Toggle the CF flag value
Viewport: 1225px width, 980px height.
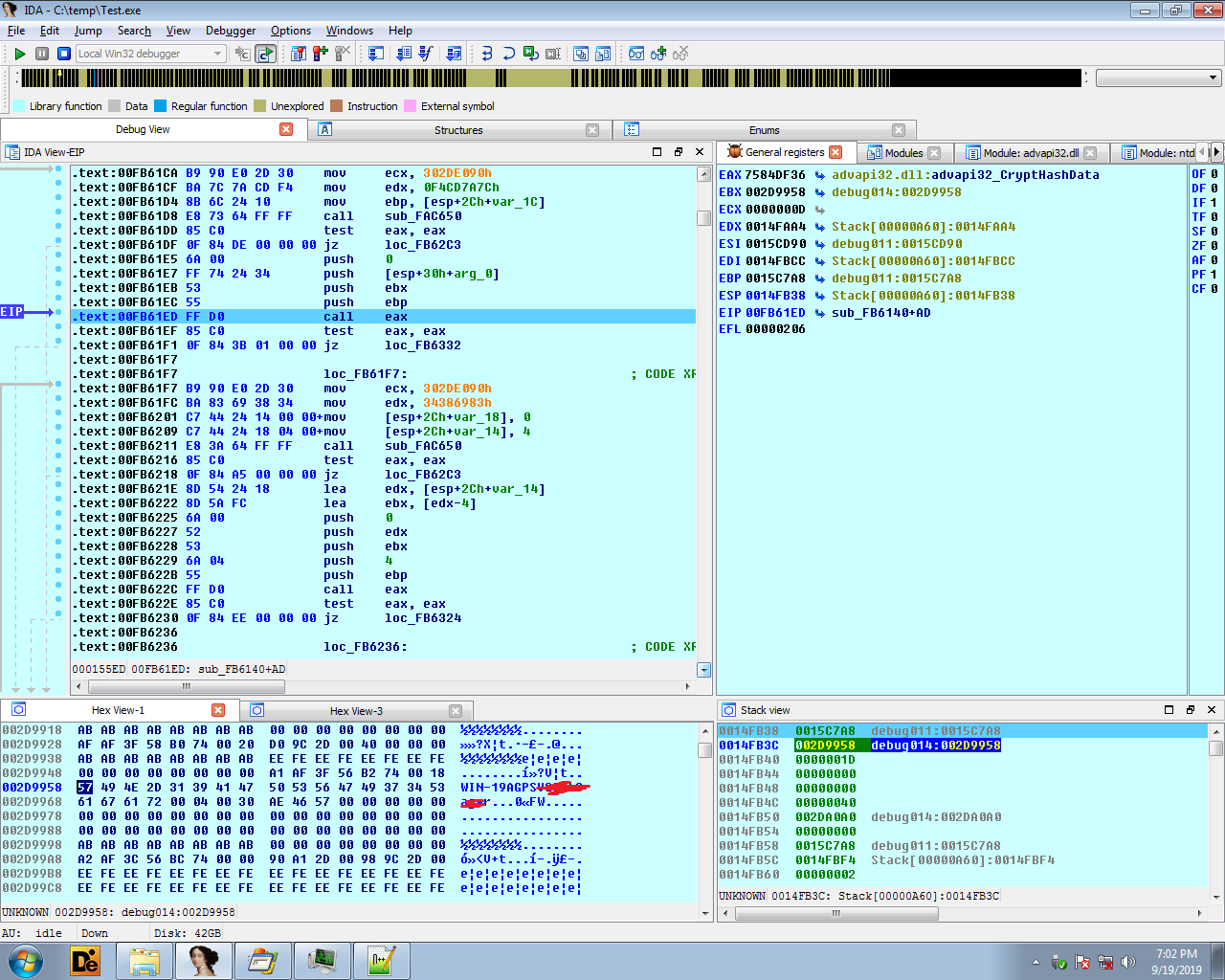pos(1214,289)
